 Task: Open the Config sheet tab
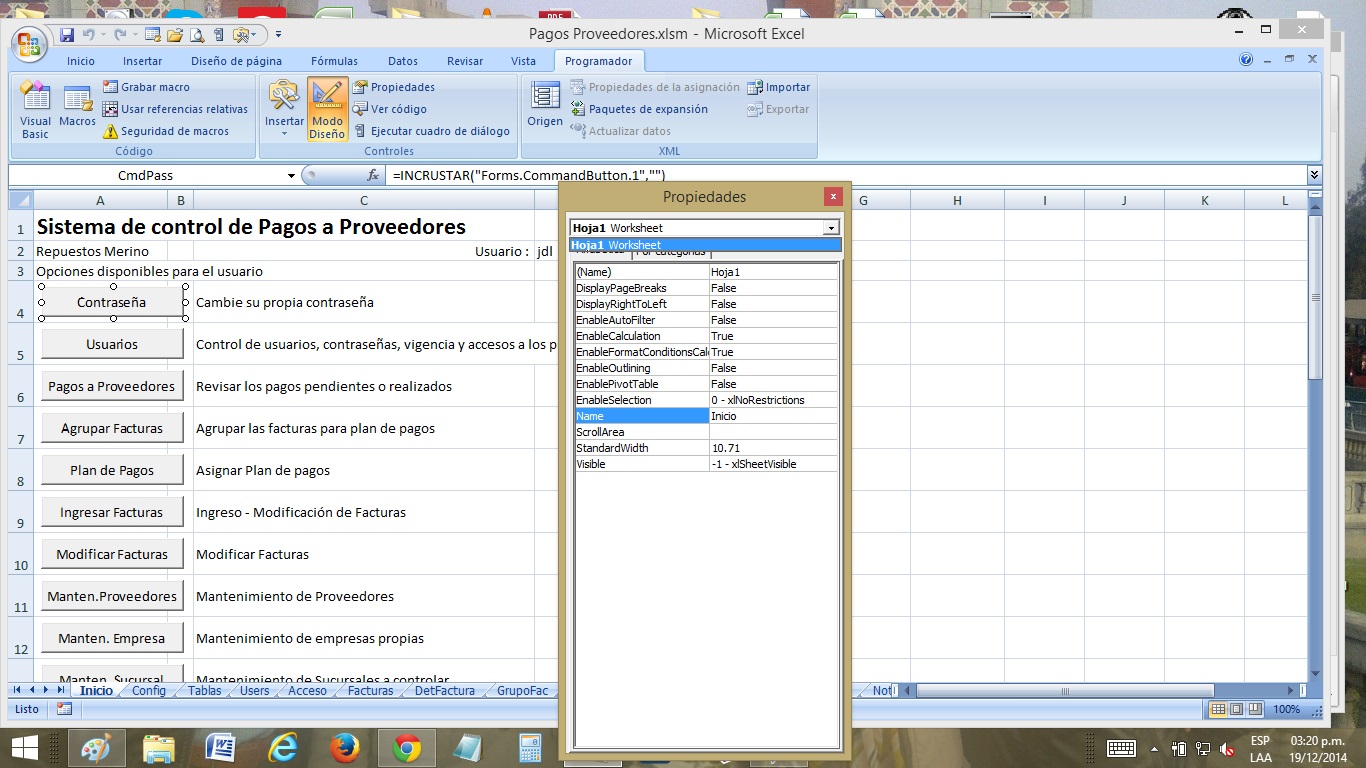(x=149, y=691)
